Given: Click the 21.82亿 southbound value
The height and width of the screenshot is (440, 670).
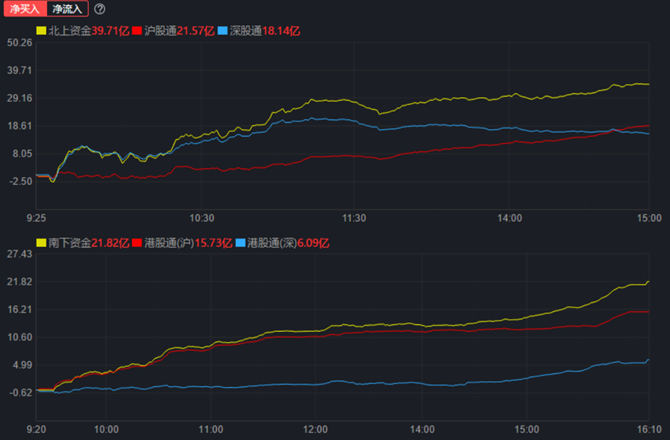Looking at the screenshot, I should 109,243.
